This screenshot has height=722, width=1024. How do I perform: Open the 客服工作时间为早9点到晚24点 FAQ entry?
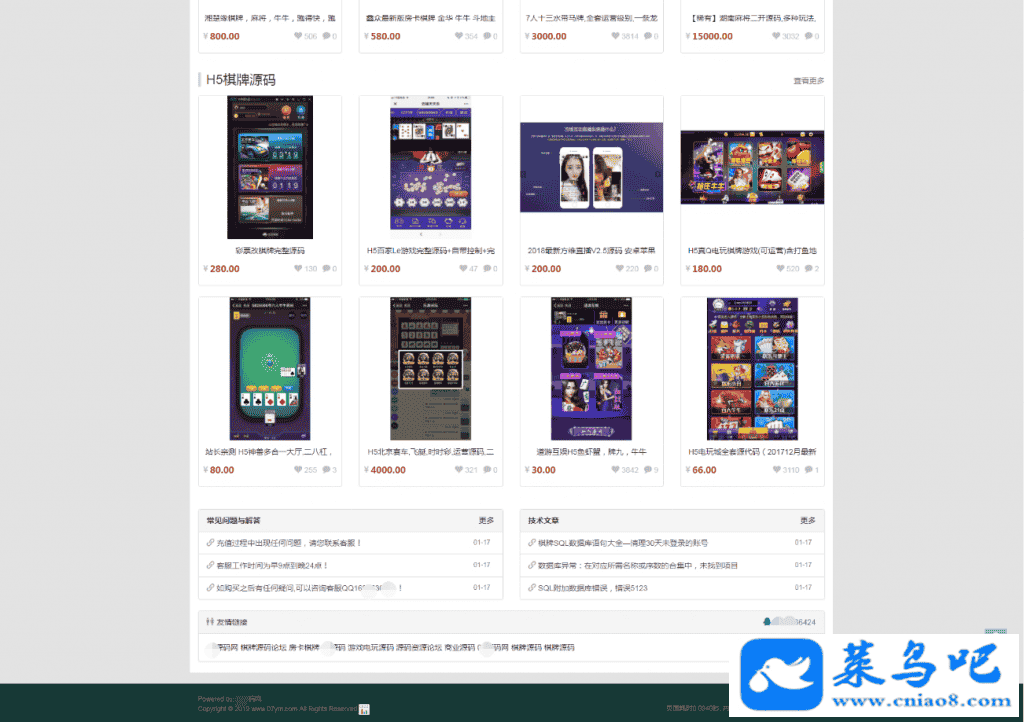point(286,565)
